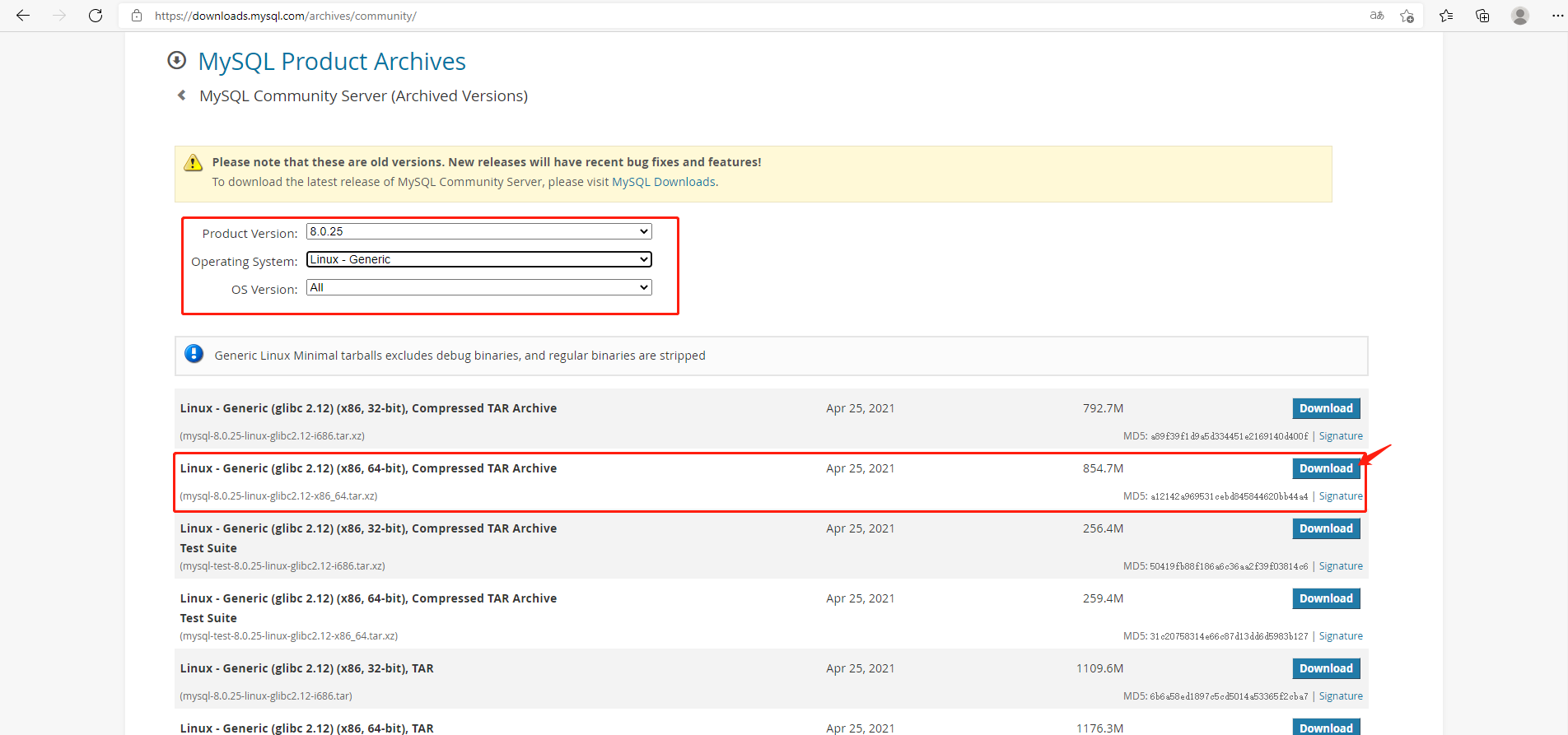
Task: Click the MySQL Community Server (Archived Versions) heading
Action: [363, 96]
